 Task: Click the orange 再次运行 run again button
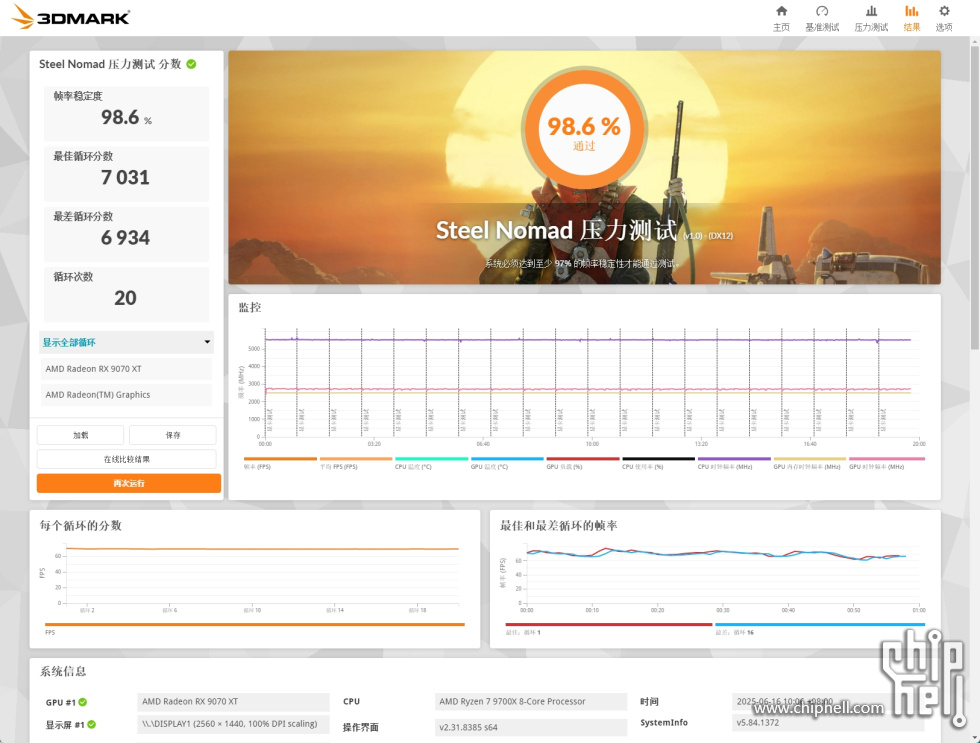(129, 483)
